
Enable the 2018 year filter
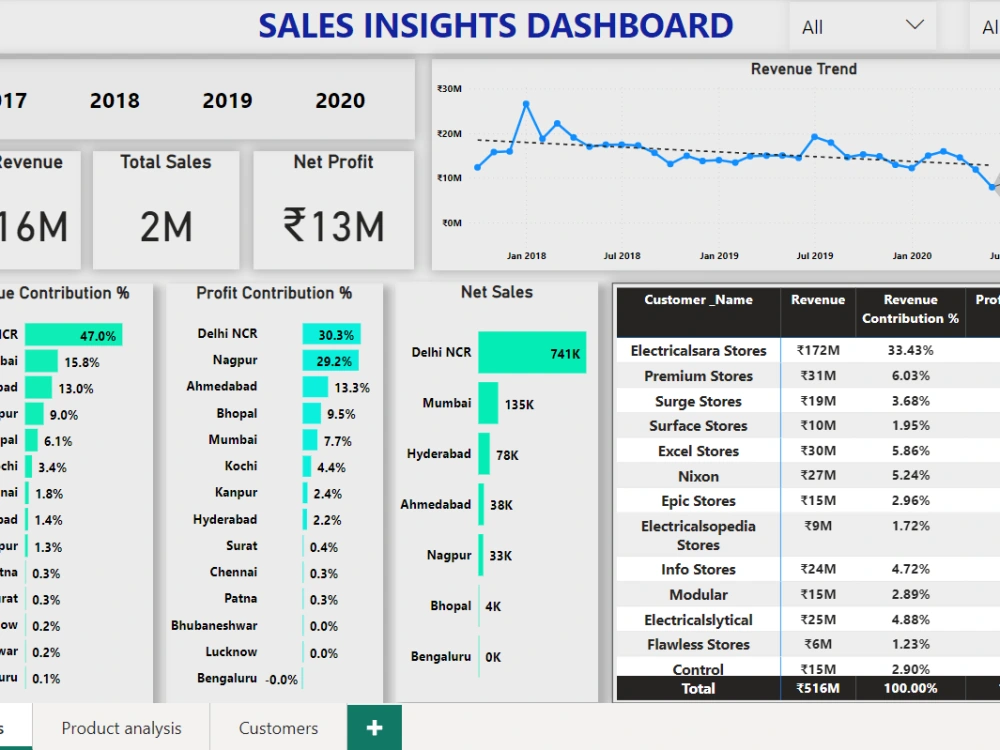pyautogui.click(x=114, y=100)
